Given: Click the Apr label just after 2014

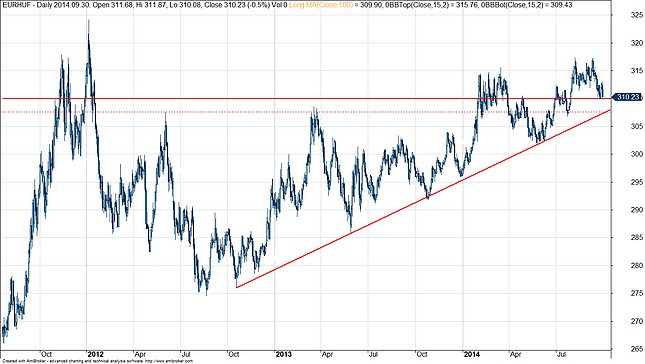Looking at the screenshot, I should point(515,354).
